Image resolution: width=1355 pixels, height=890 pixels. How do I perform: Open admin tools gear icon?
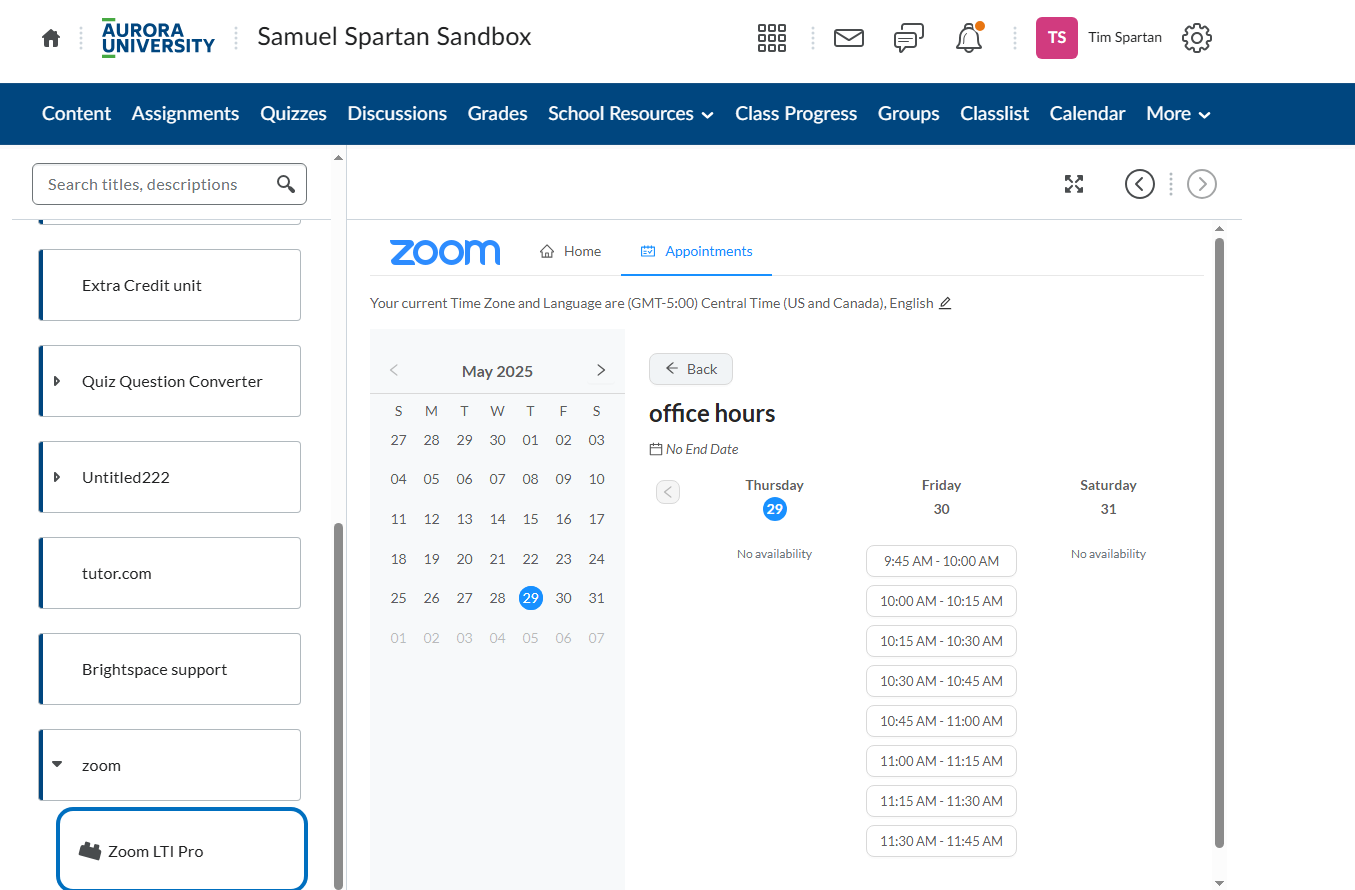tap(1197, 38)
